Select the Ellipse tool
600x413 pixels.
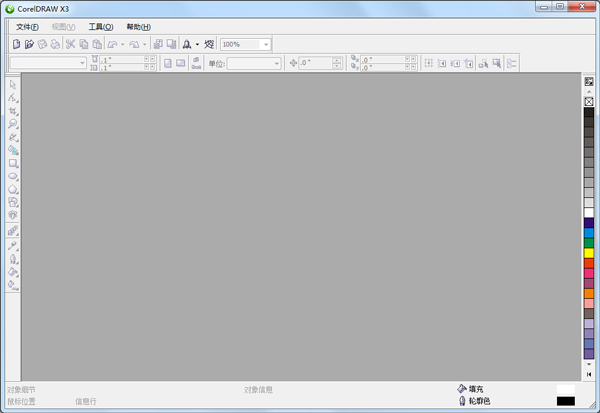pyautogui.click(x=13, y=176)
